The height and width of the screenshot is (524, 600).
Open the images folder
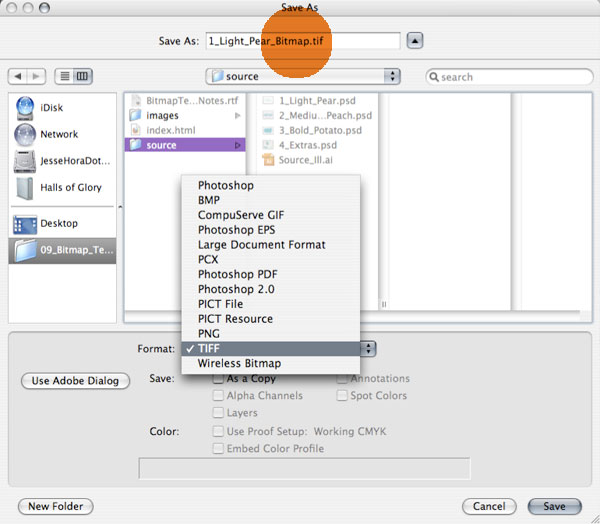(185, 115)
